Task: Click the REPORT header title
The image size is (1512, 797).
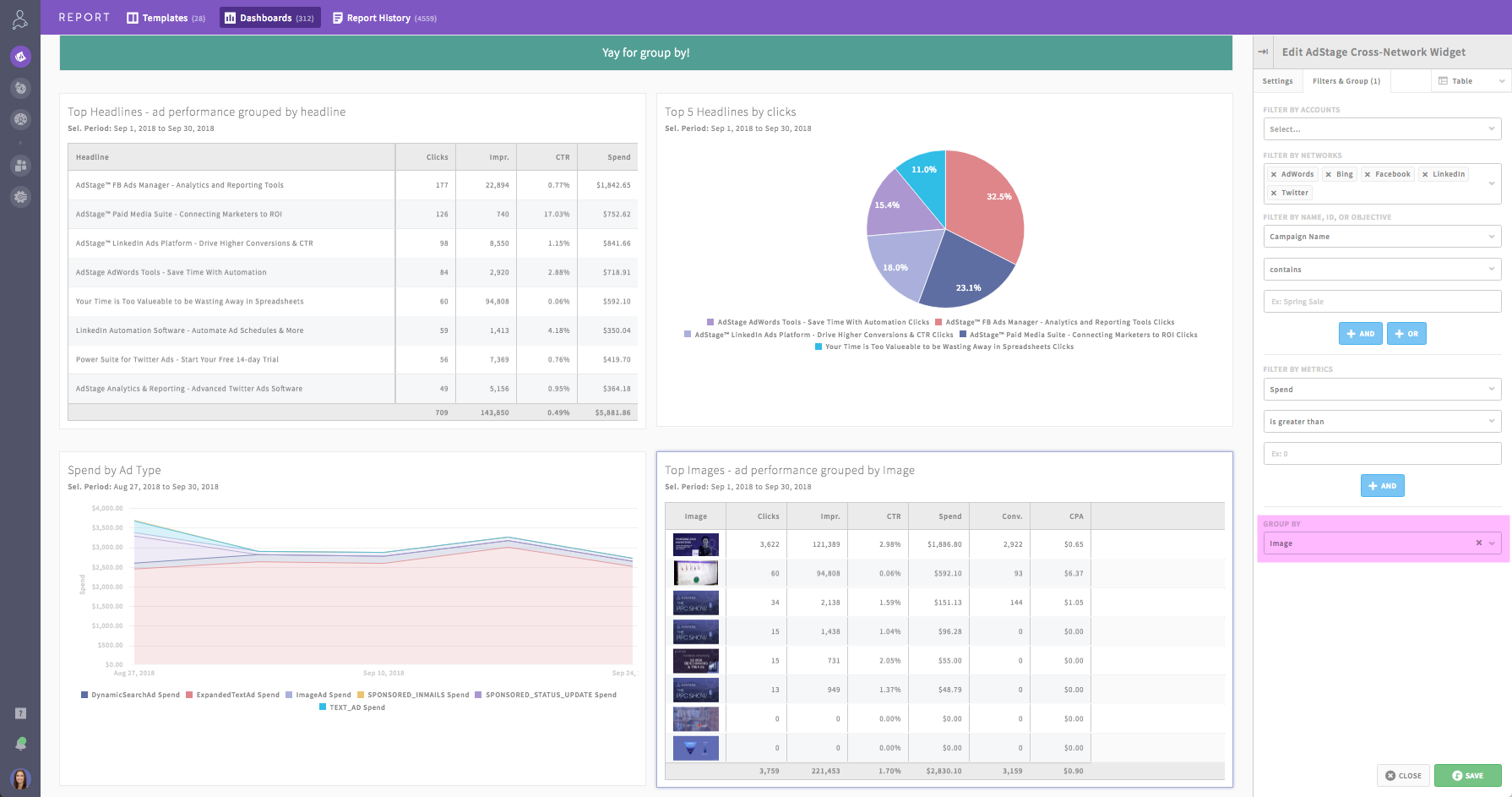Action: coord(84,18)
